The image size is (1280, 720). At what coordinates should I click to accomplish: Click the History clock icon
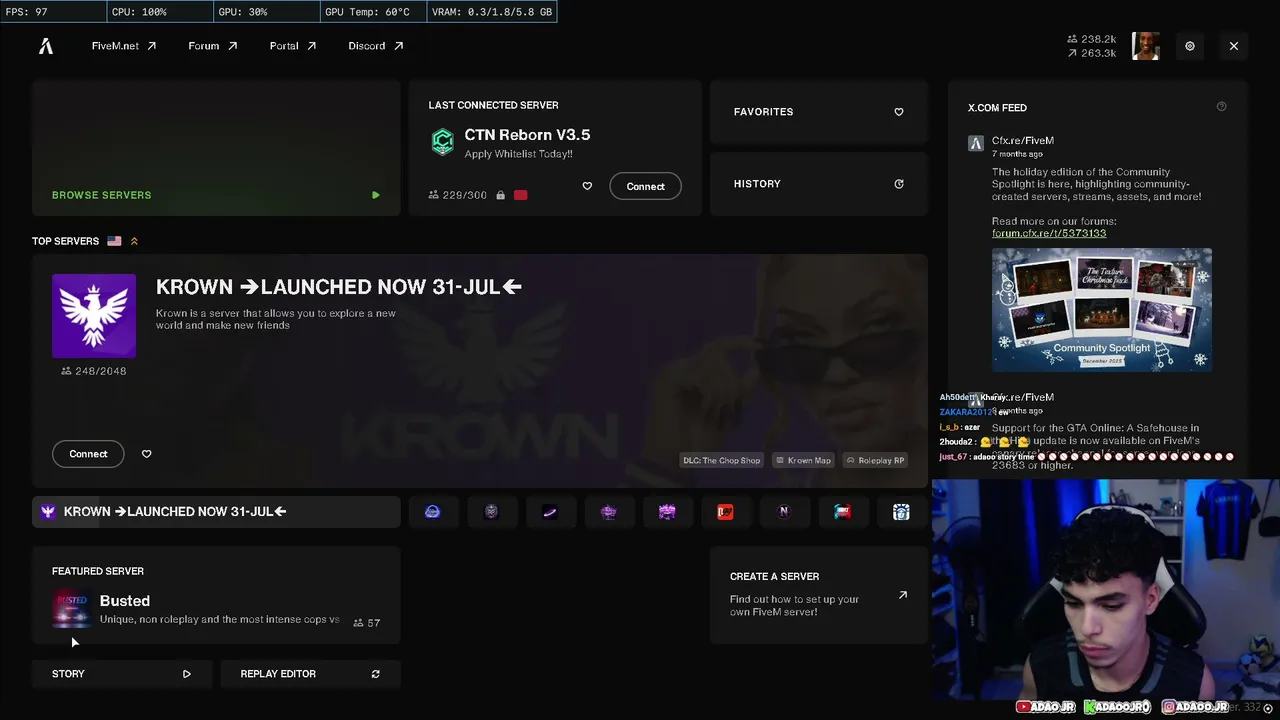[899, 184]
